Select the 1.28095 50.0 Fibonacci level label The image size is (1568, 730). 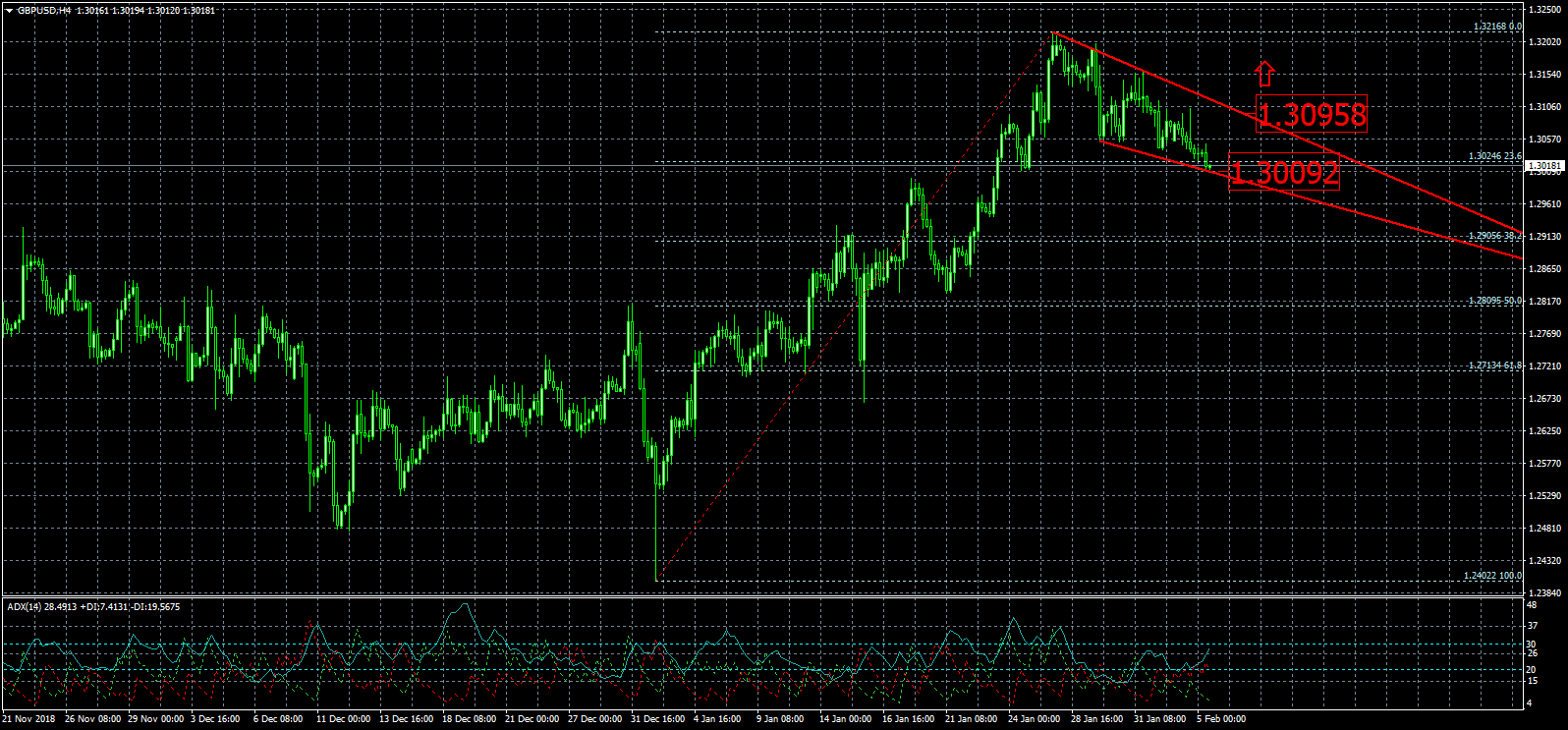[1494, 301]
